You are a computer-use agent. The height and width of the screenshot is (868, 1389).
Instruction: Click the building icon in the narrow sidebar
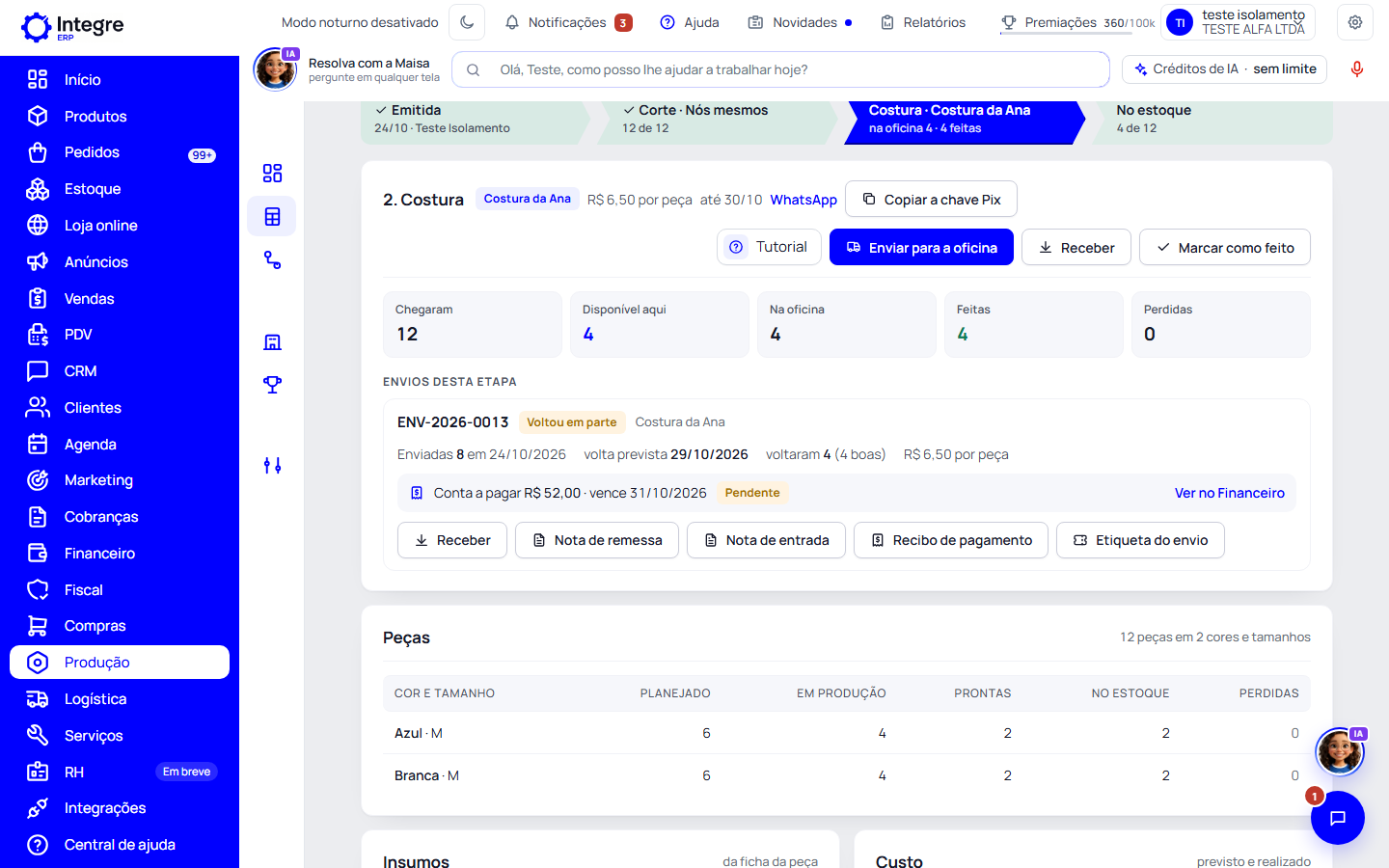(x=272, y=342)
